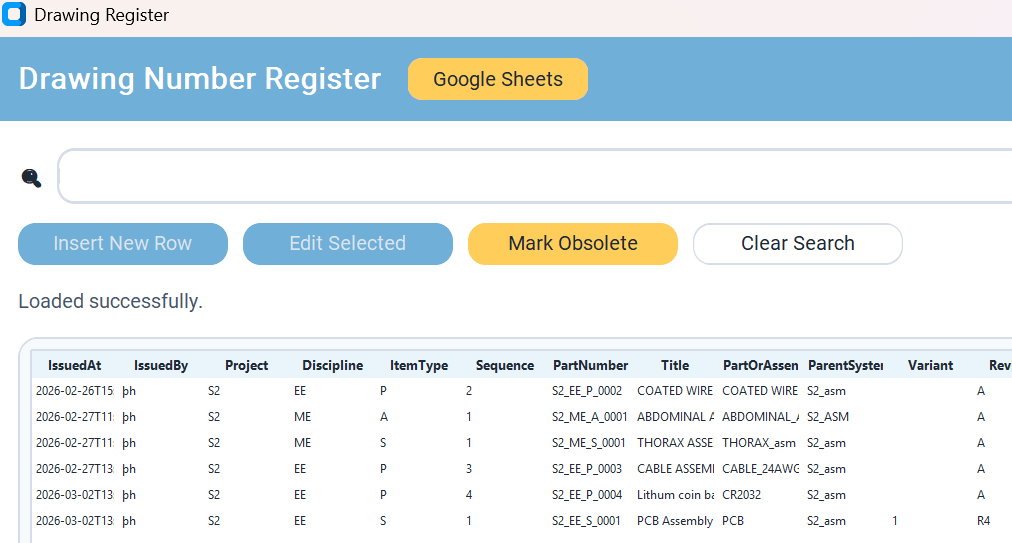Click the THORAX ASSE title cell

coord(674,443)
